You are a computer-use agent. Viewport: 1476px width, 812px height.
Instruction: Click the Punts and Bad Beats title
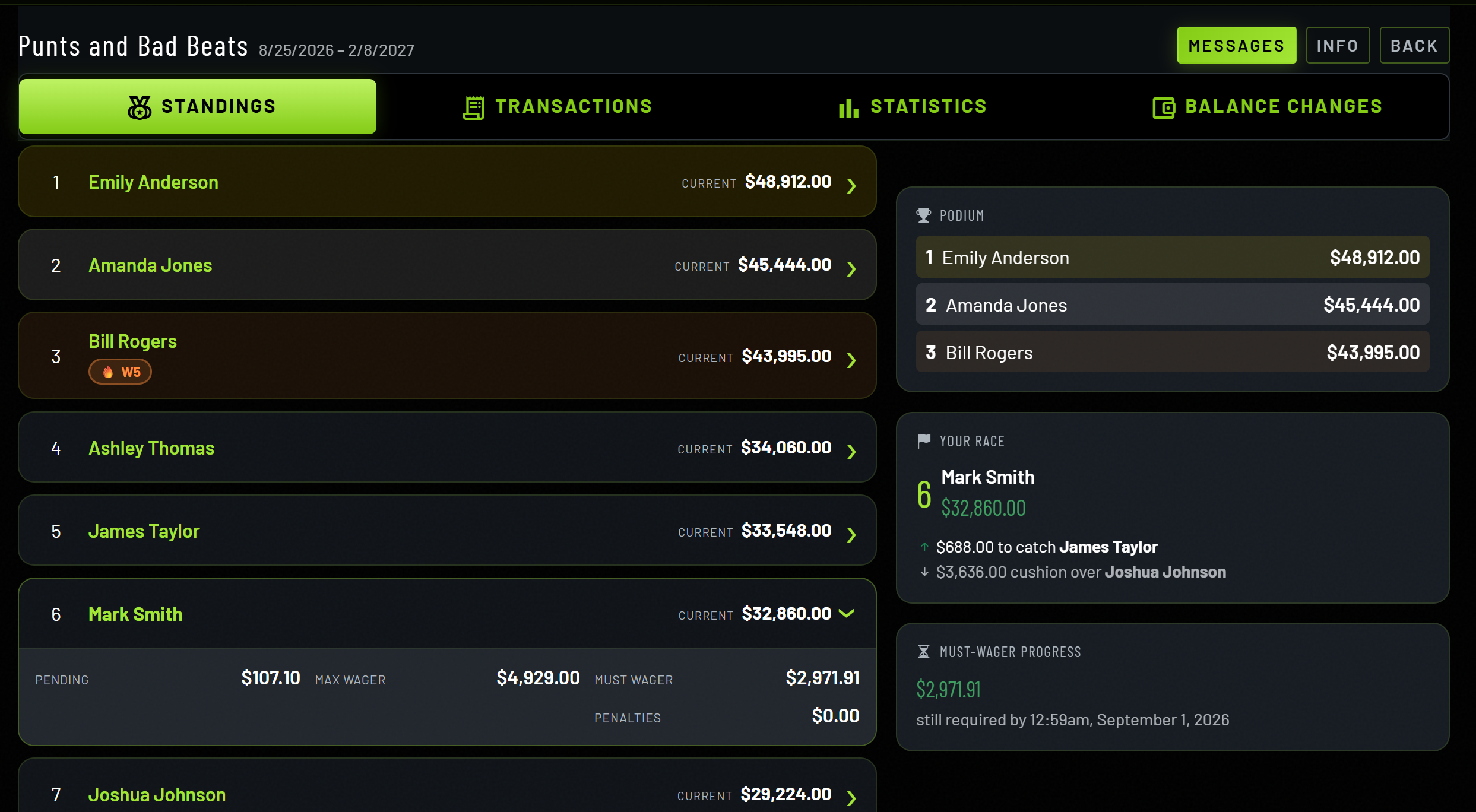pyautogui.click(x=133, y=46)
